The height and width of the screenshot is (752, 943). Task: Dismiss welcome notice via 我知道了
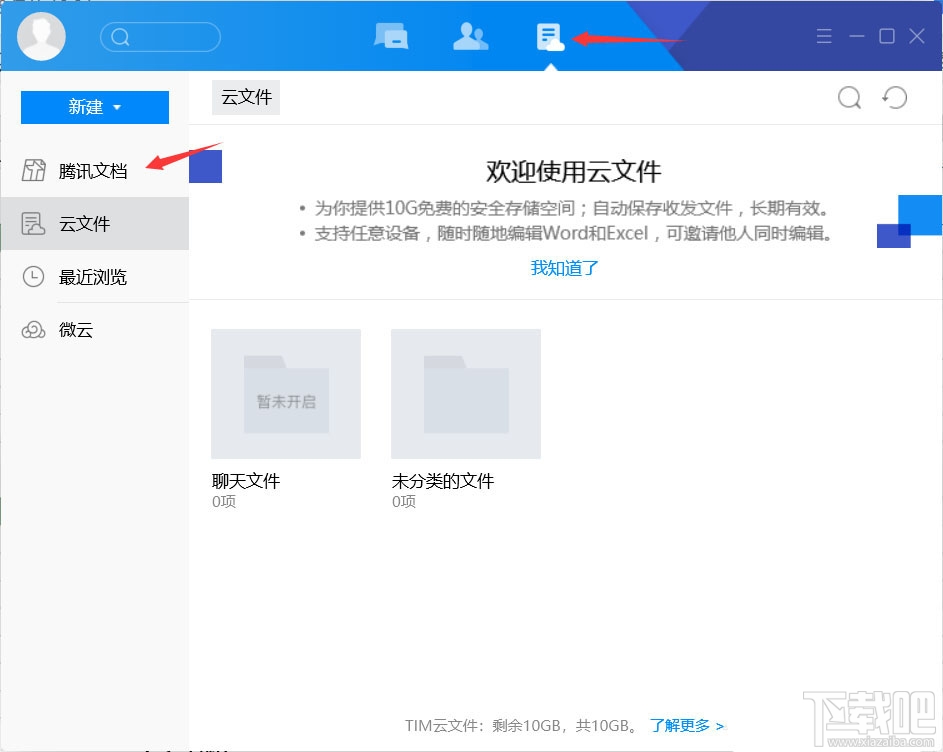click(564, 268)
